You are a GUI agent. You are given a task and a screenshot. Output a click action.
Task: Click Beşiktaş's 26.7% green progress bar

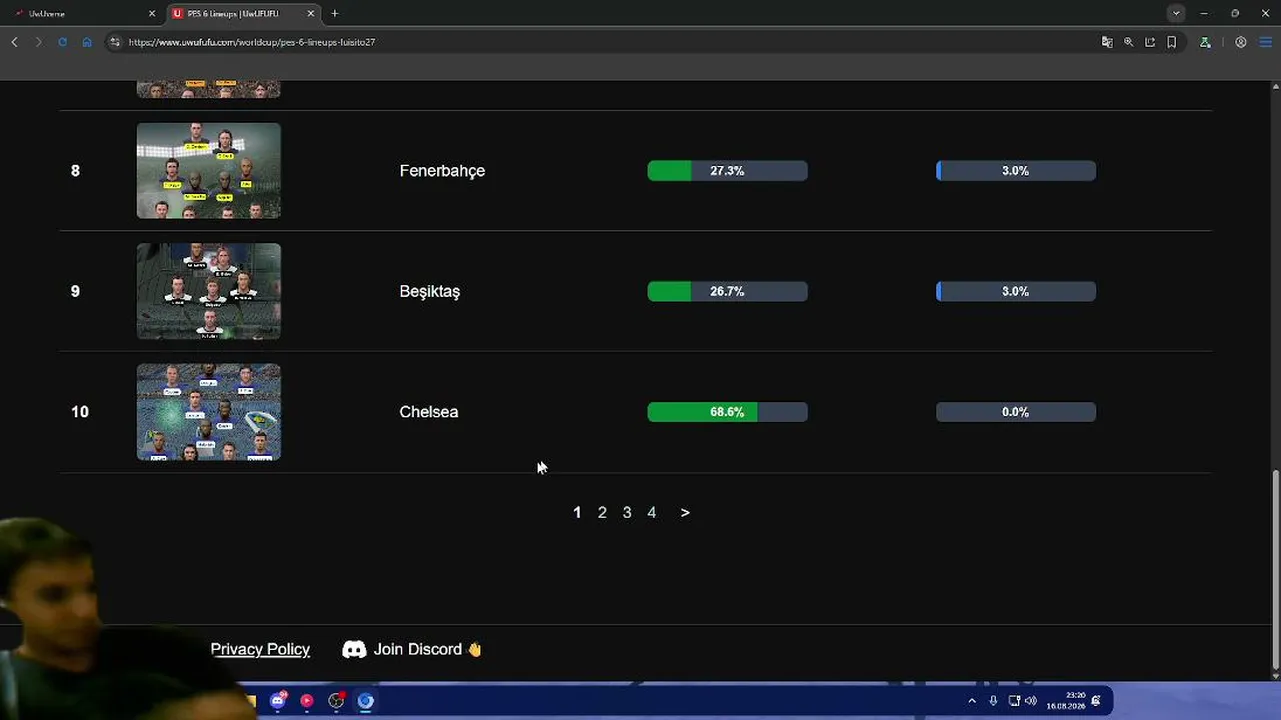point(728,291)
